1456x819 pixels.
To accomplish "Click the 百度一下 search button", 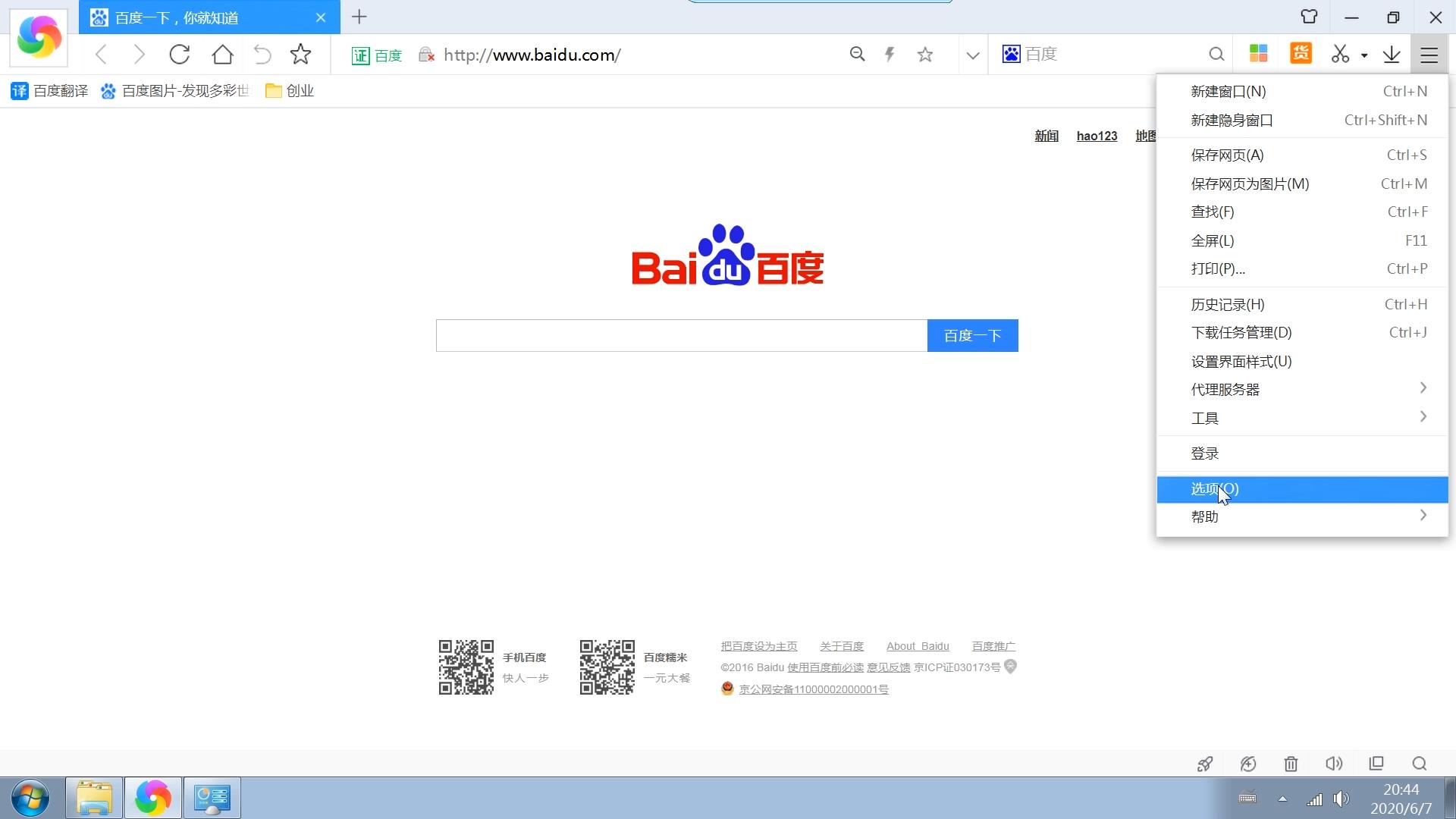I will click(x=973, y=335).
